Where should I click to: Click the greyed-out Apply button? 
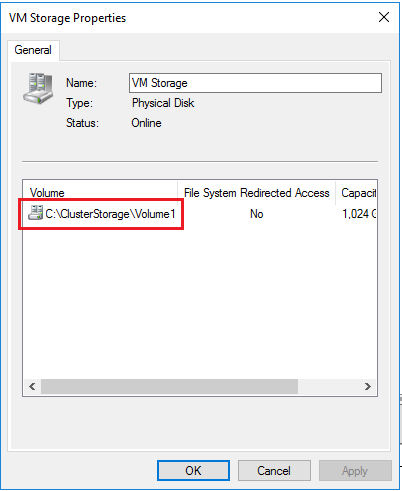pyautogui.click(x=355, y=471)
